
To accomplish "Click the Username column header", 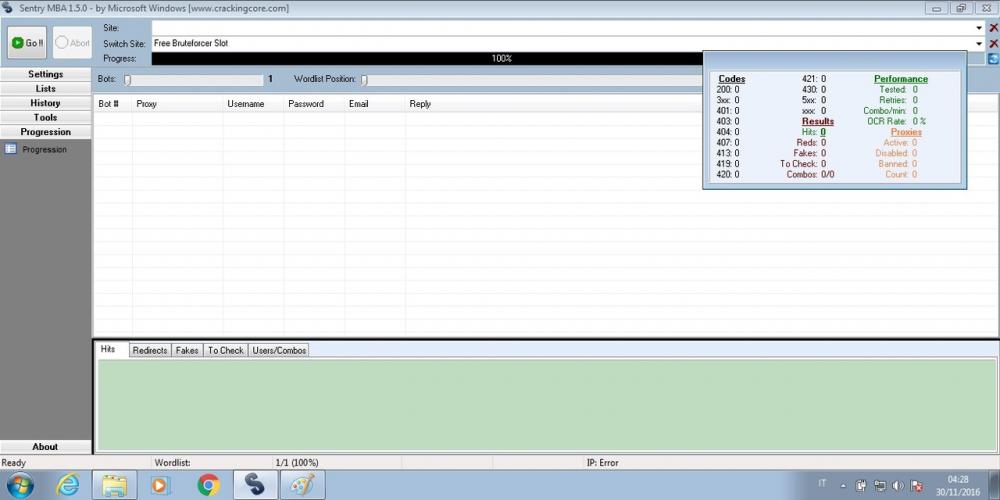I will point(253,103).
